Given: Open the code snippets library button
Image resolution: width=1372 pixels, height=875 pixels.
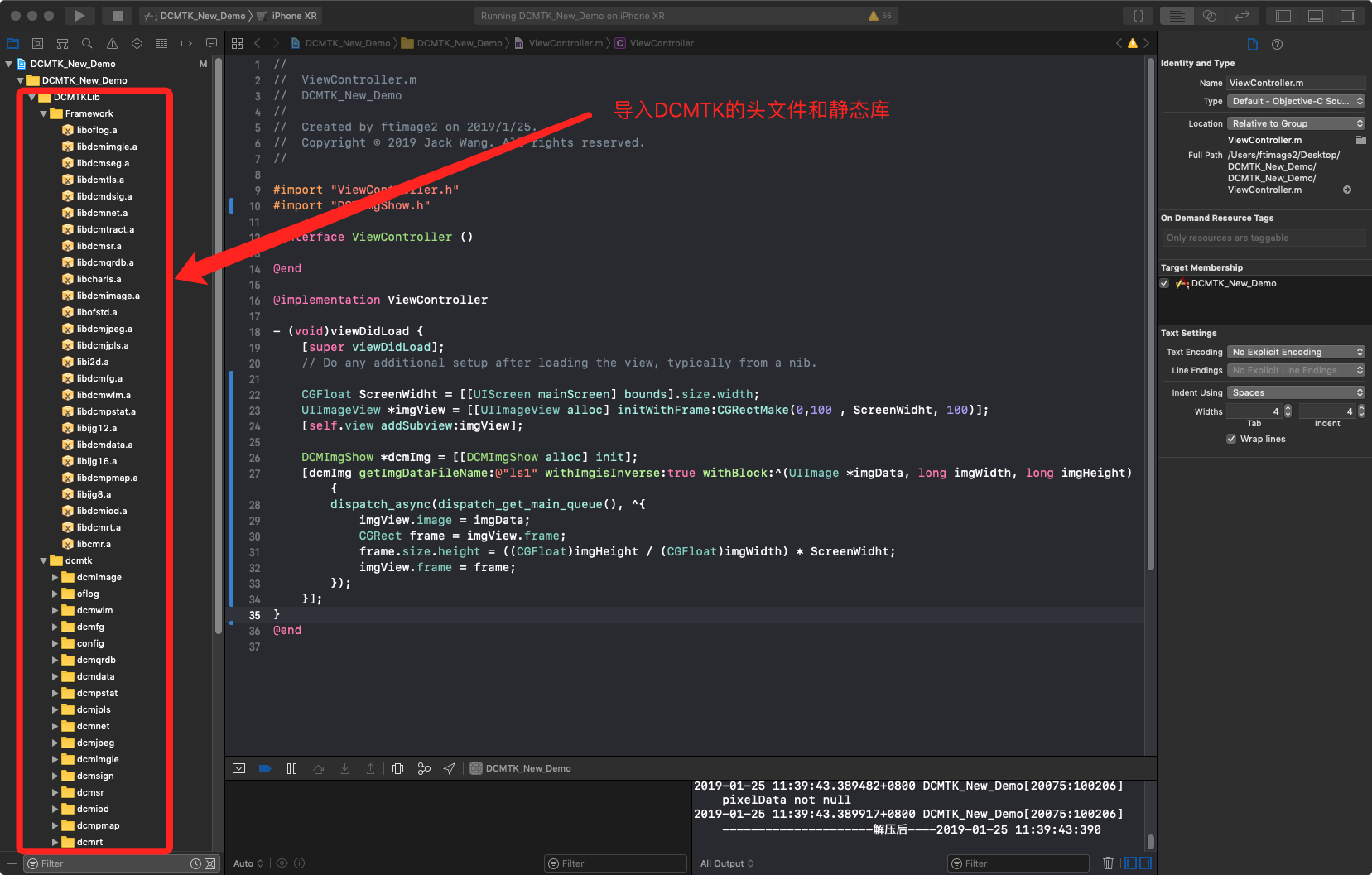Looking at the screenshot, I should click(1139, 16).
